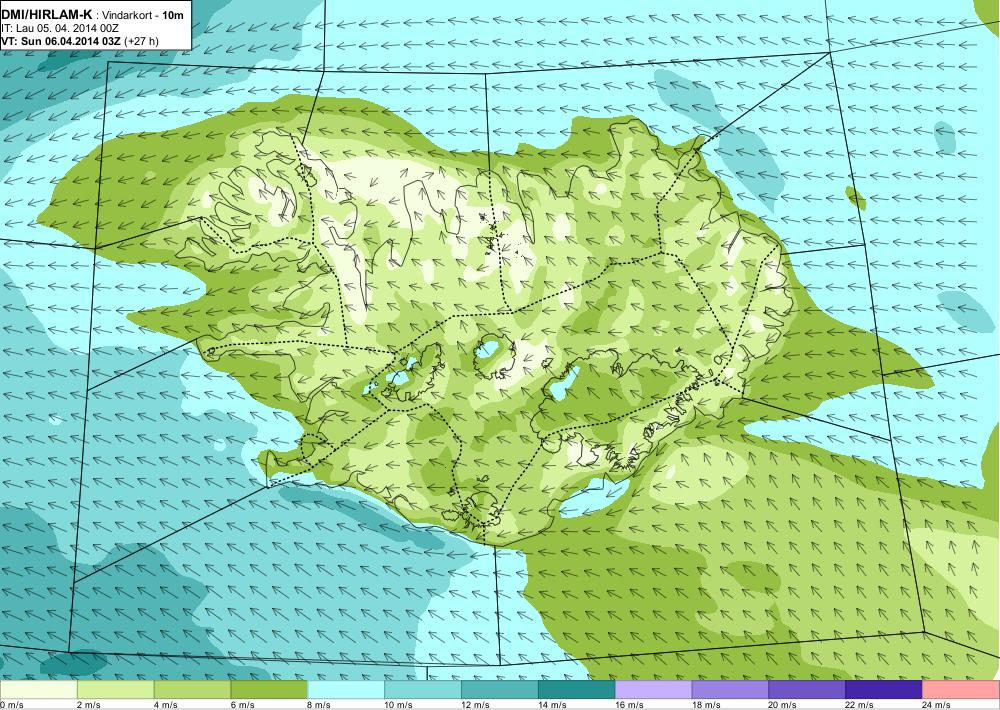Image resolution: width=1000 pixels, height=710 pixels.
Task: Click the "10 m/s" legend label
Action: (399, 705)
